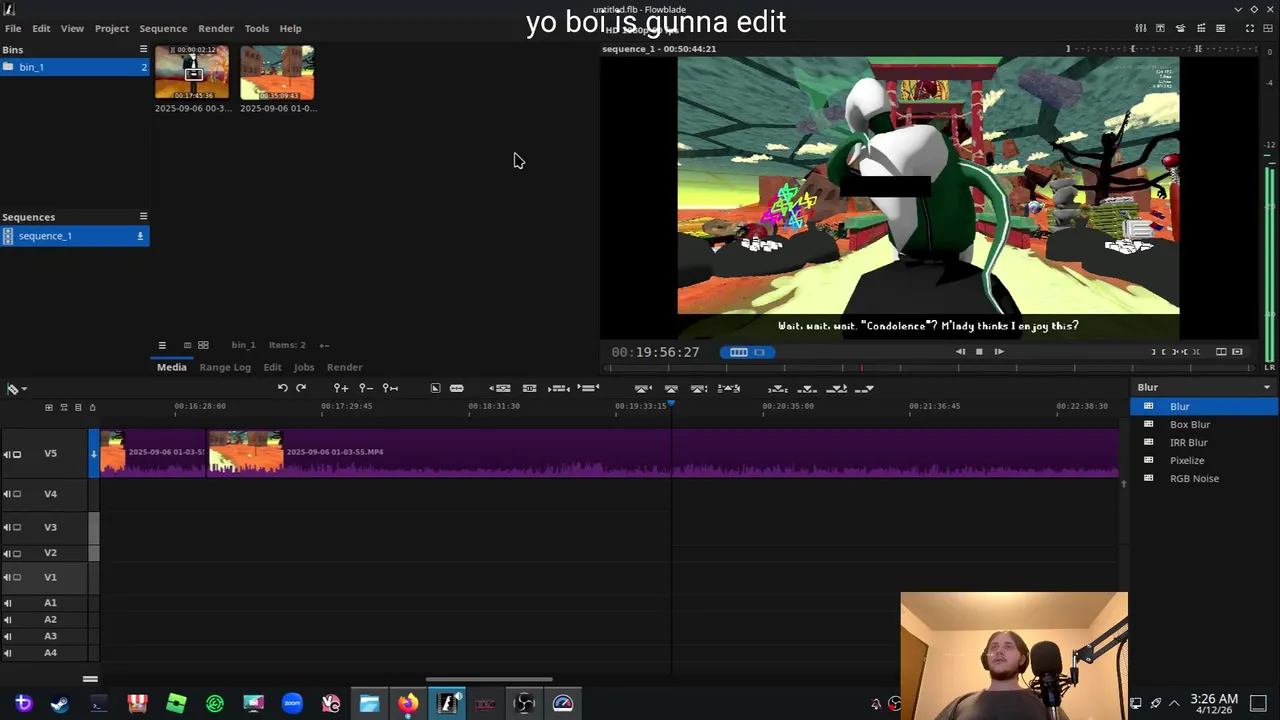This screenshot has height=720, width=1280.
Task: Open the Blur filter group dropdown
Action: [1205, 387]
